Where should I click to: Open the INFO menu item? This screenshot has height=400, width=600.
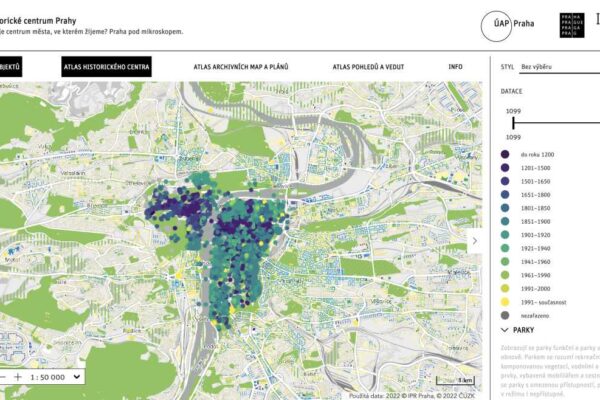point(455,67)
